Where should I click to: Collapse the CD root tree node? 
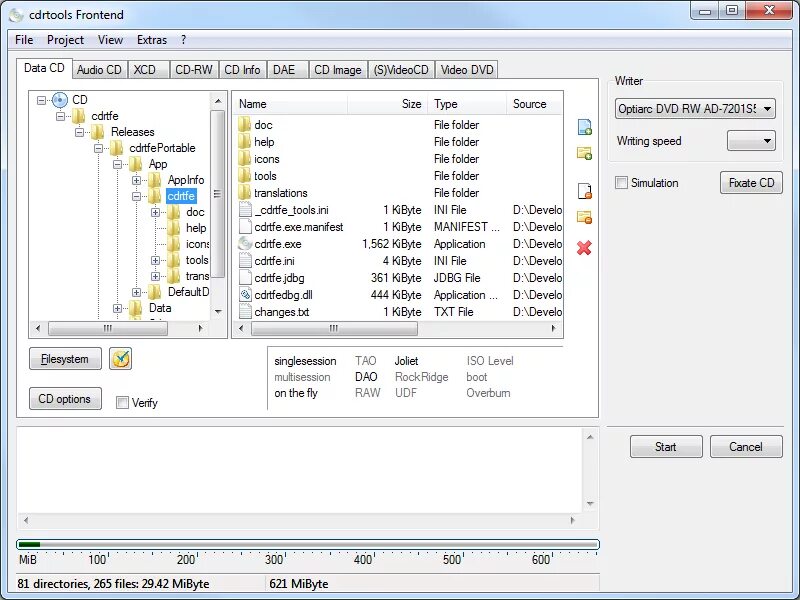pos(41,100)
